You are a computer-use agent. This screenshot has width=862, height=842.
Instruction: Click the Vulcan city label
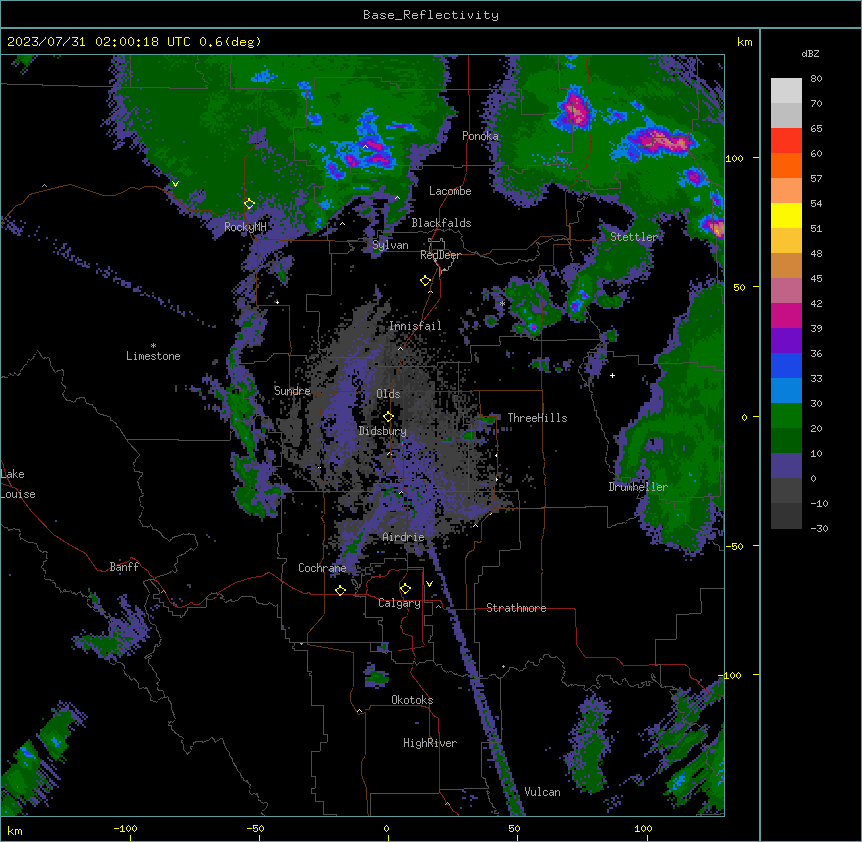pyautogui.click(x=543, y=792)
